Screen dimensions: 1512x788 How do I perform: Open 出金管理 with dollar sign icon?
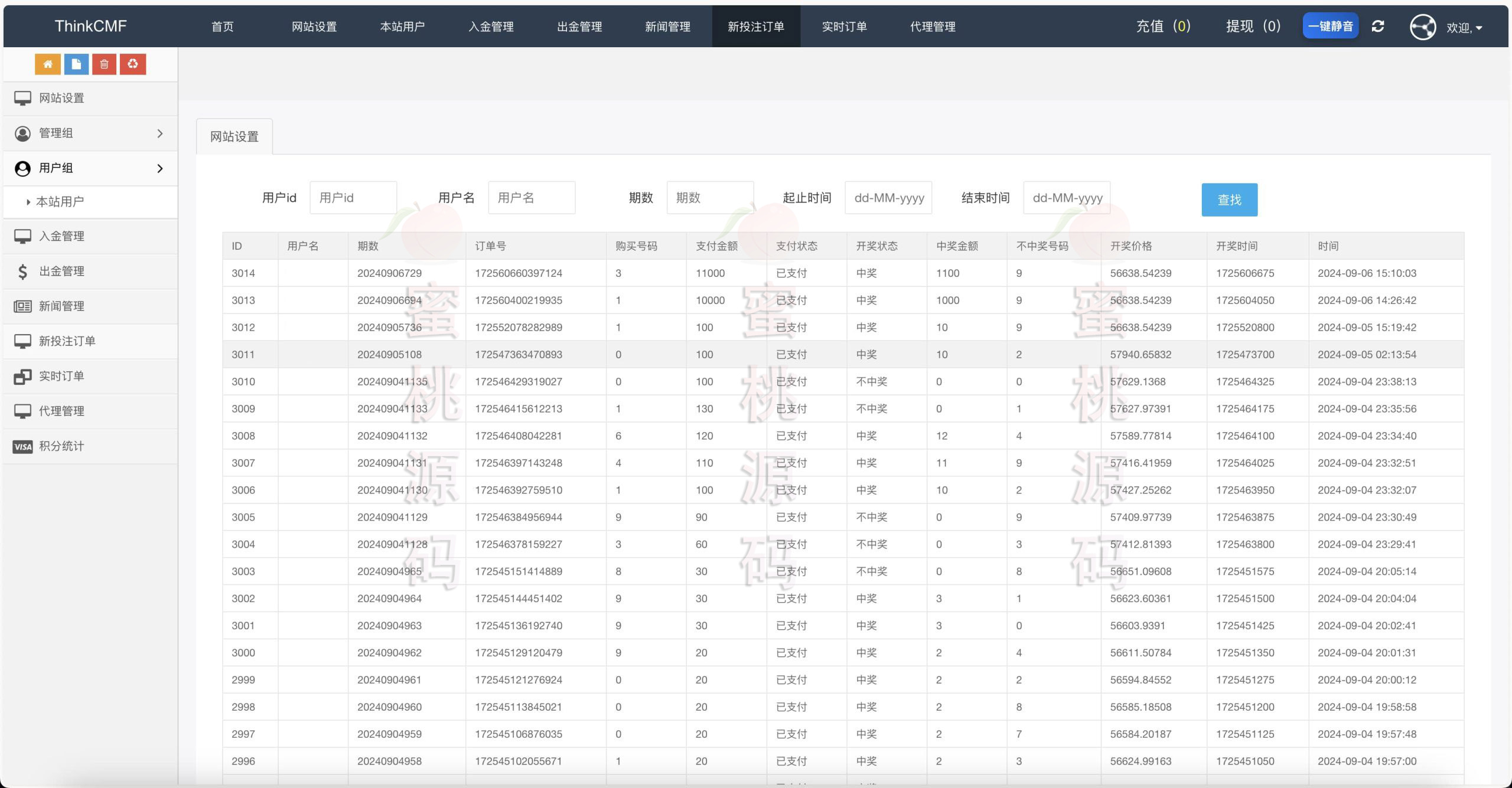[x=61, y=272]
